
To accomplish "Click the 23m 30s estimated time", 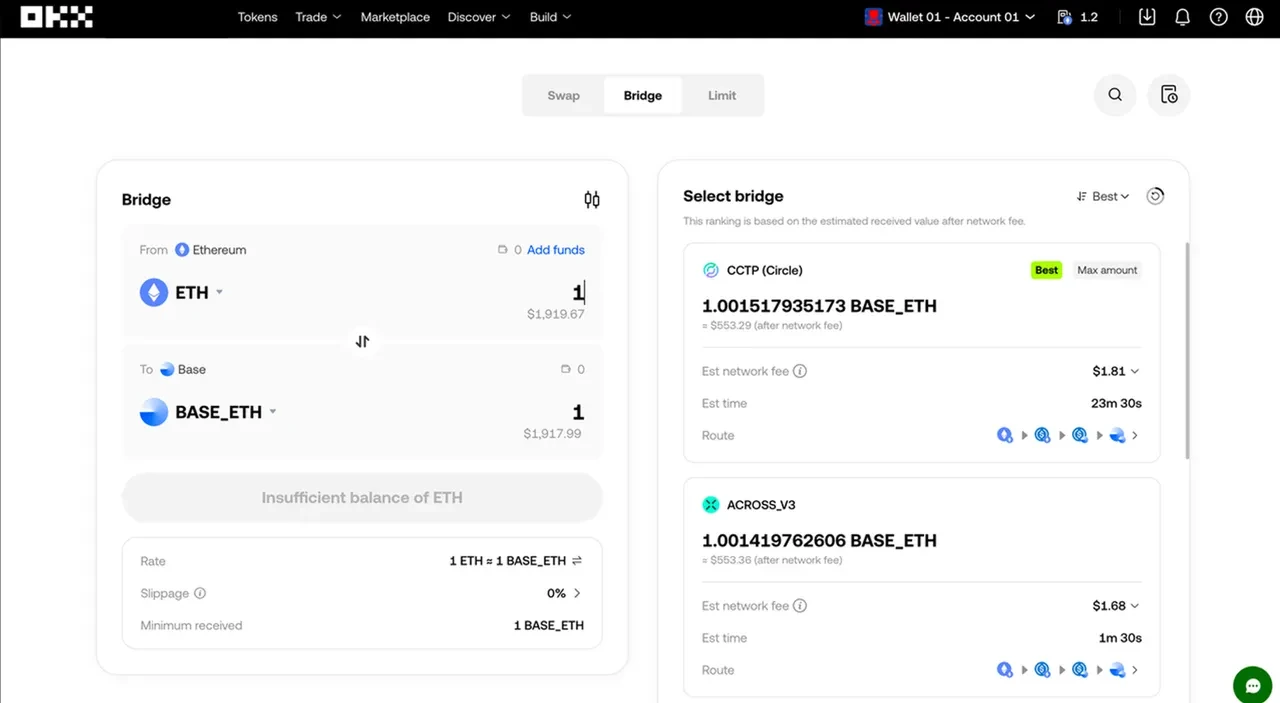I will (x=1116, y=403).
